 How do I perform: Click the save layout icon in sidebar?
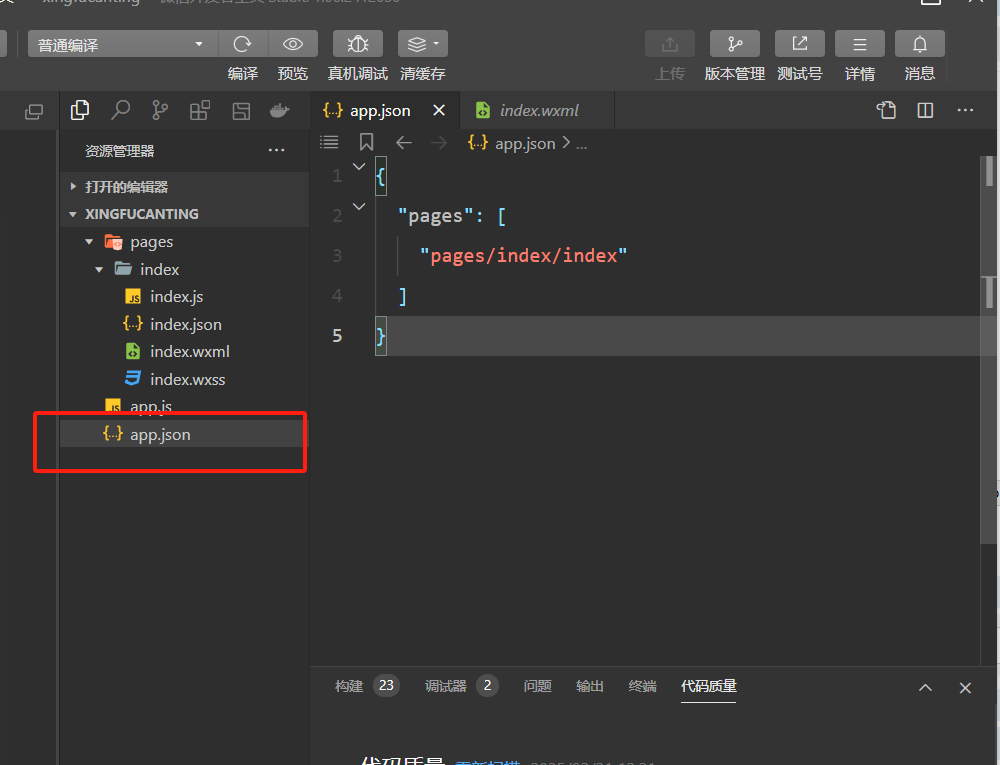[x=241, y=111]
